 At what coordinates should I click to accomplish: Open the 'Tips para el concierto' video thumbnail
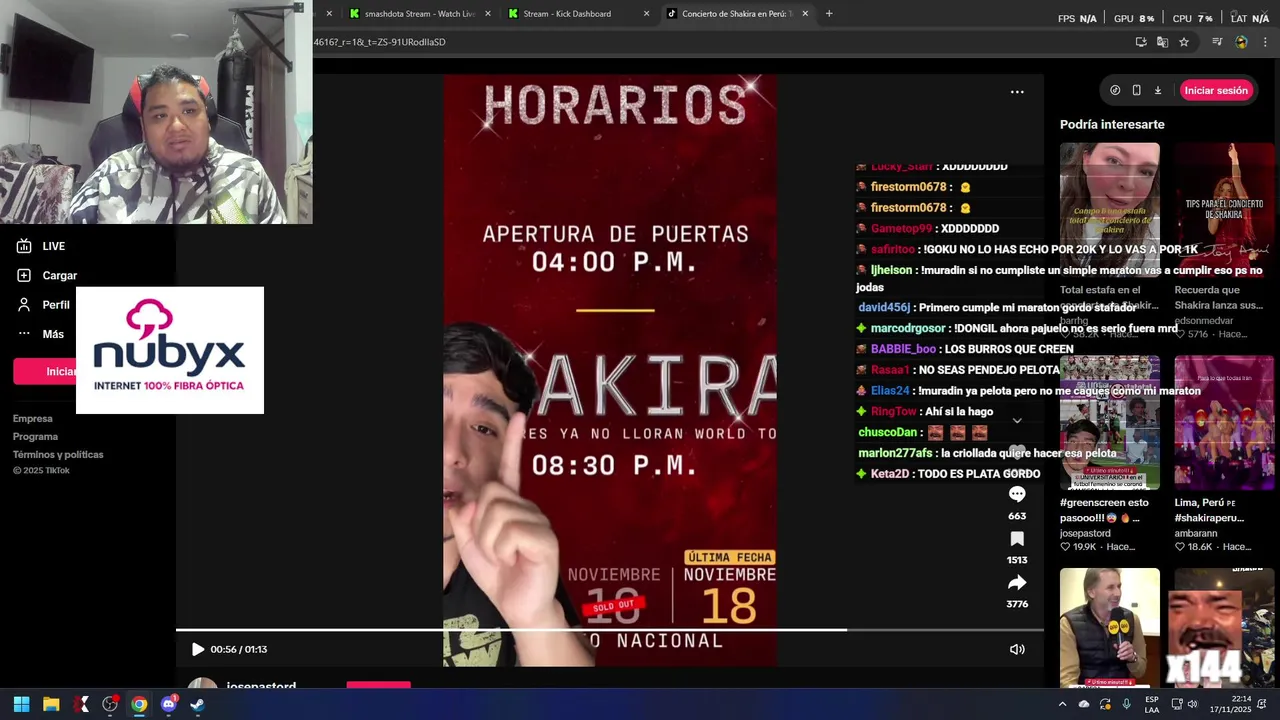pyautogui.click(x=1224, y=209)
